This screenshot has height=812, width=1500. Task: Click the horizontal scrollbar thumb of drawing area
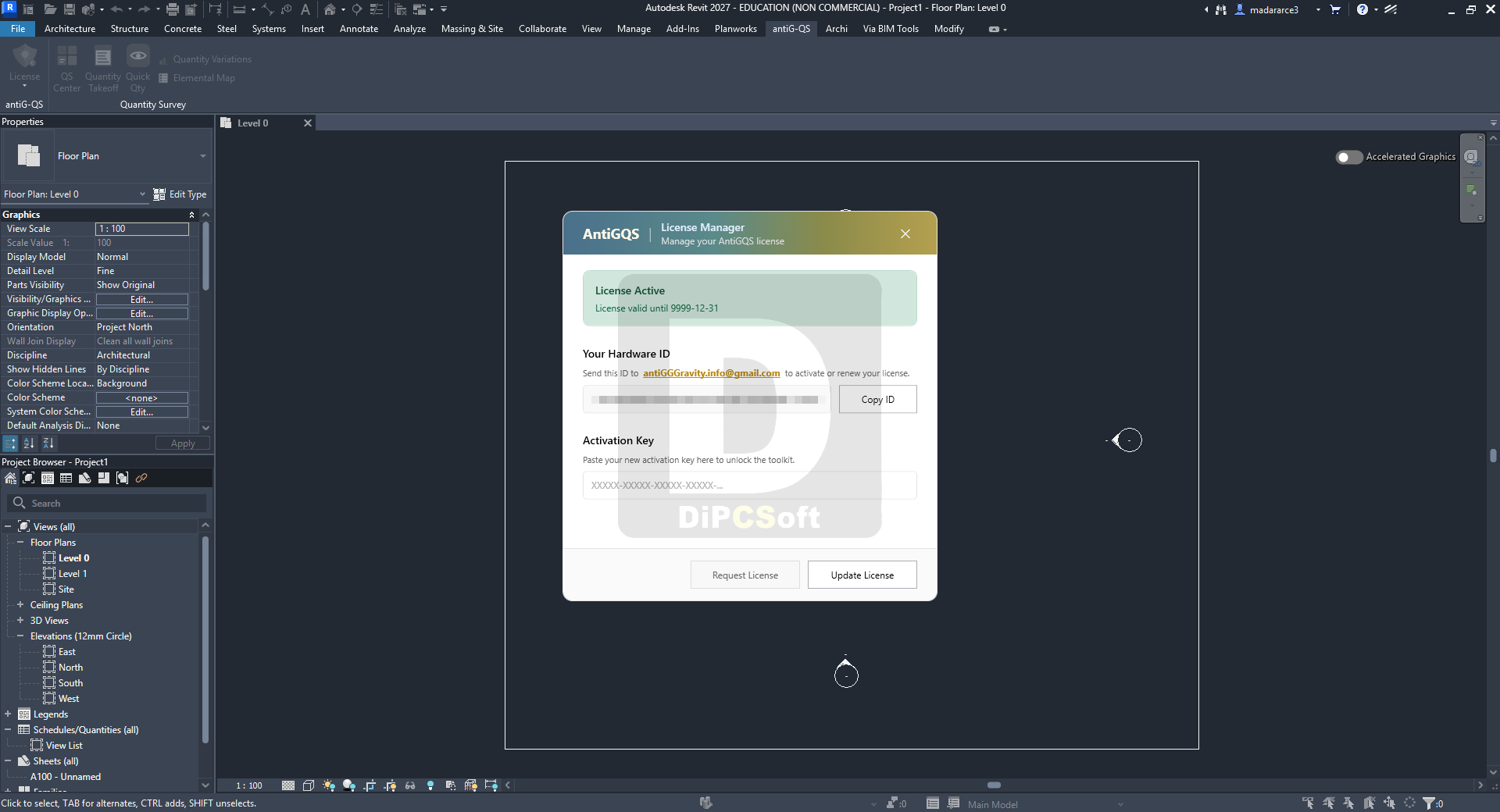click(x=994, y=785)
